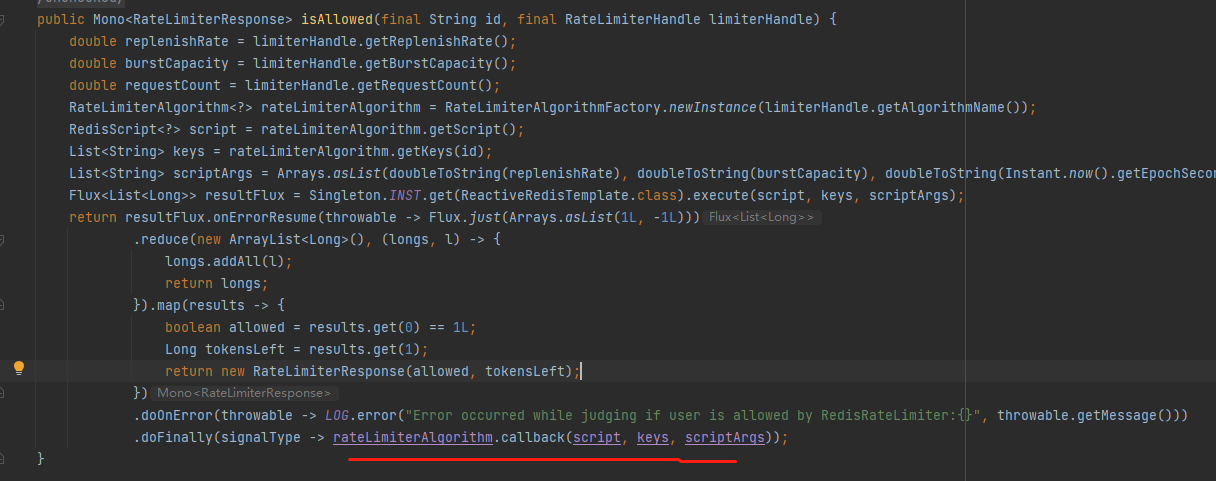
Task: Click 'getRequestCount' method call
Action: (x=417, y=85)
